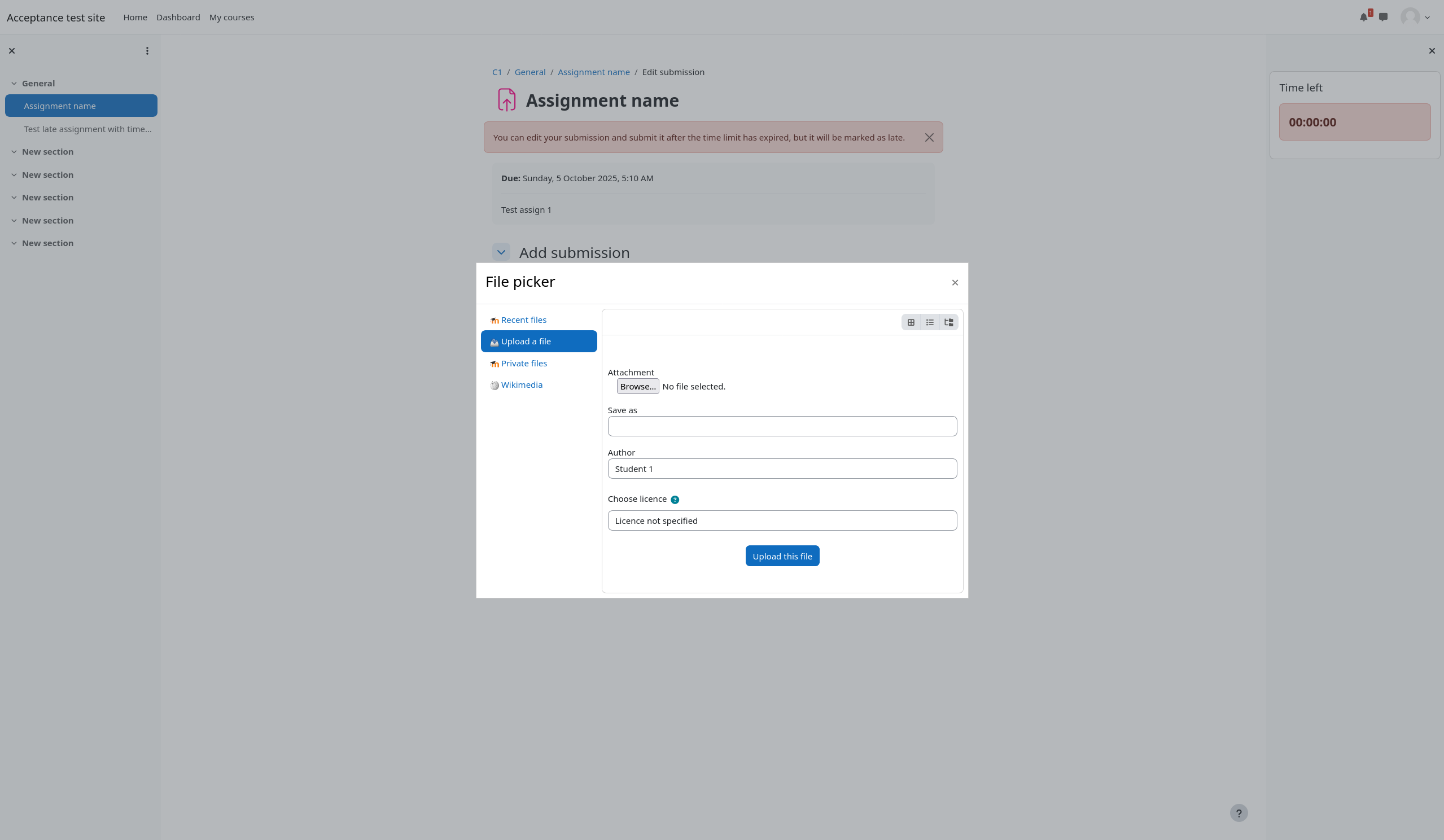Image resolution: width=1444 pixels, height=840 pixels.
Task: Open the Dashboard navigation link
Action: click(x=178, y=17)
